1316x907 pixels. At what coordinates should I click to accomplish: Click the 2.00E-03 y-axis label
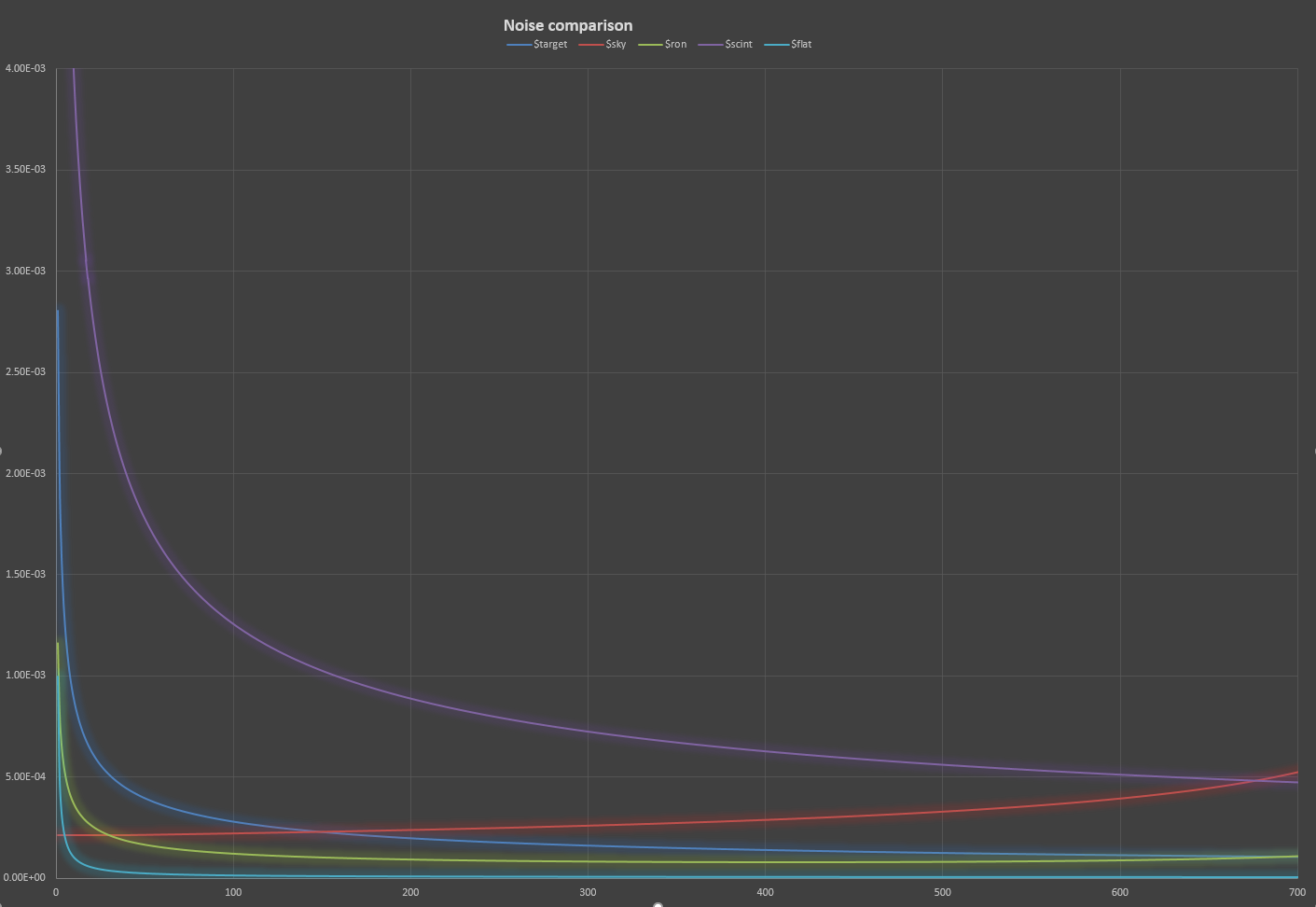[x=25, y=473]
